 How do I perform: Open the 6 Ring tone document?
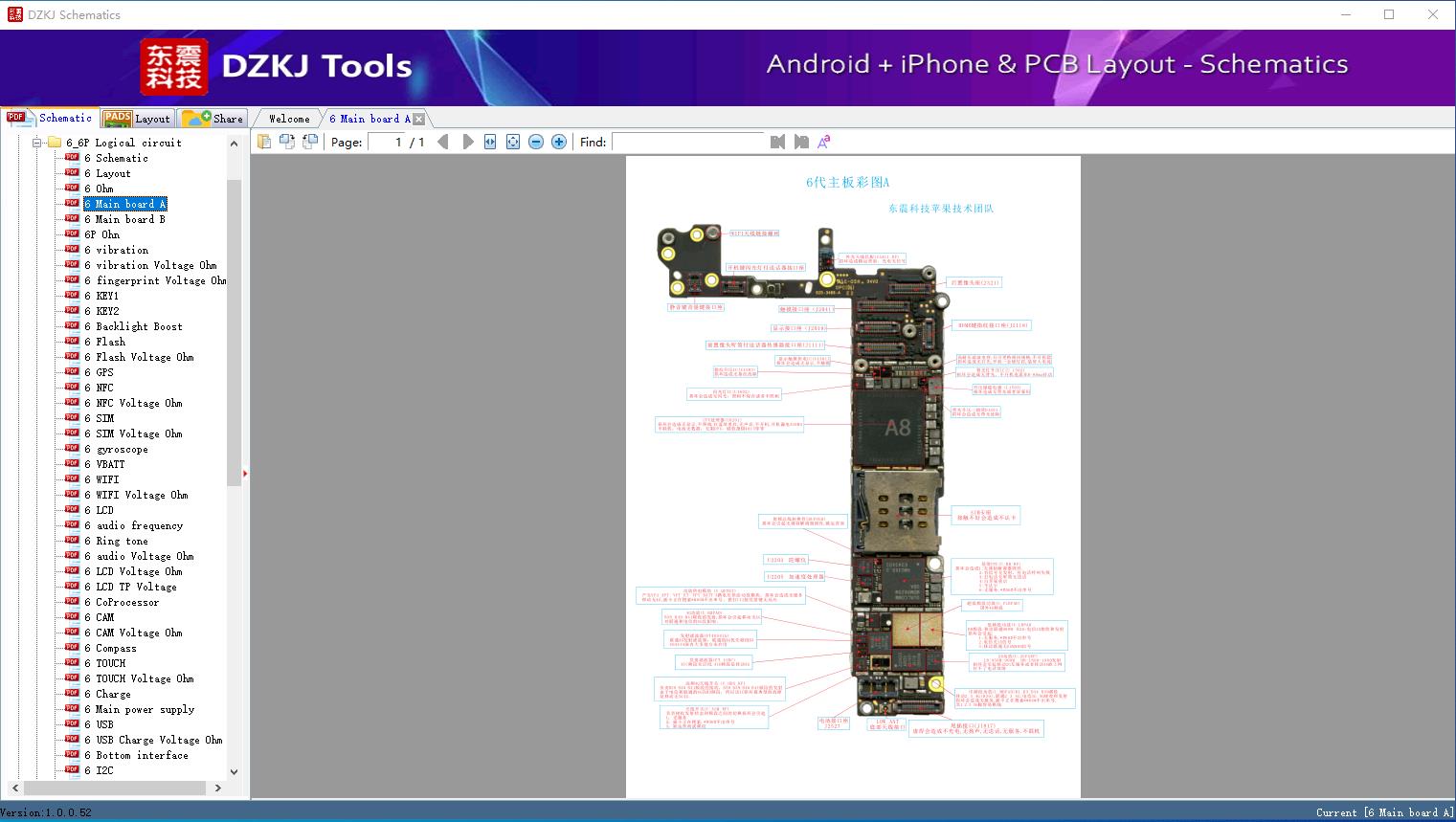pyautogui.click(x=116, y=541)
